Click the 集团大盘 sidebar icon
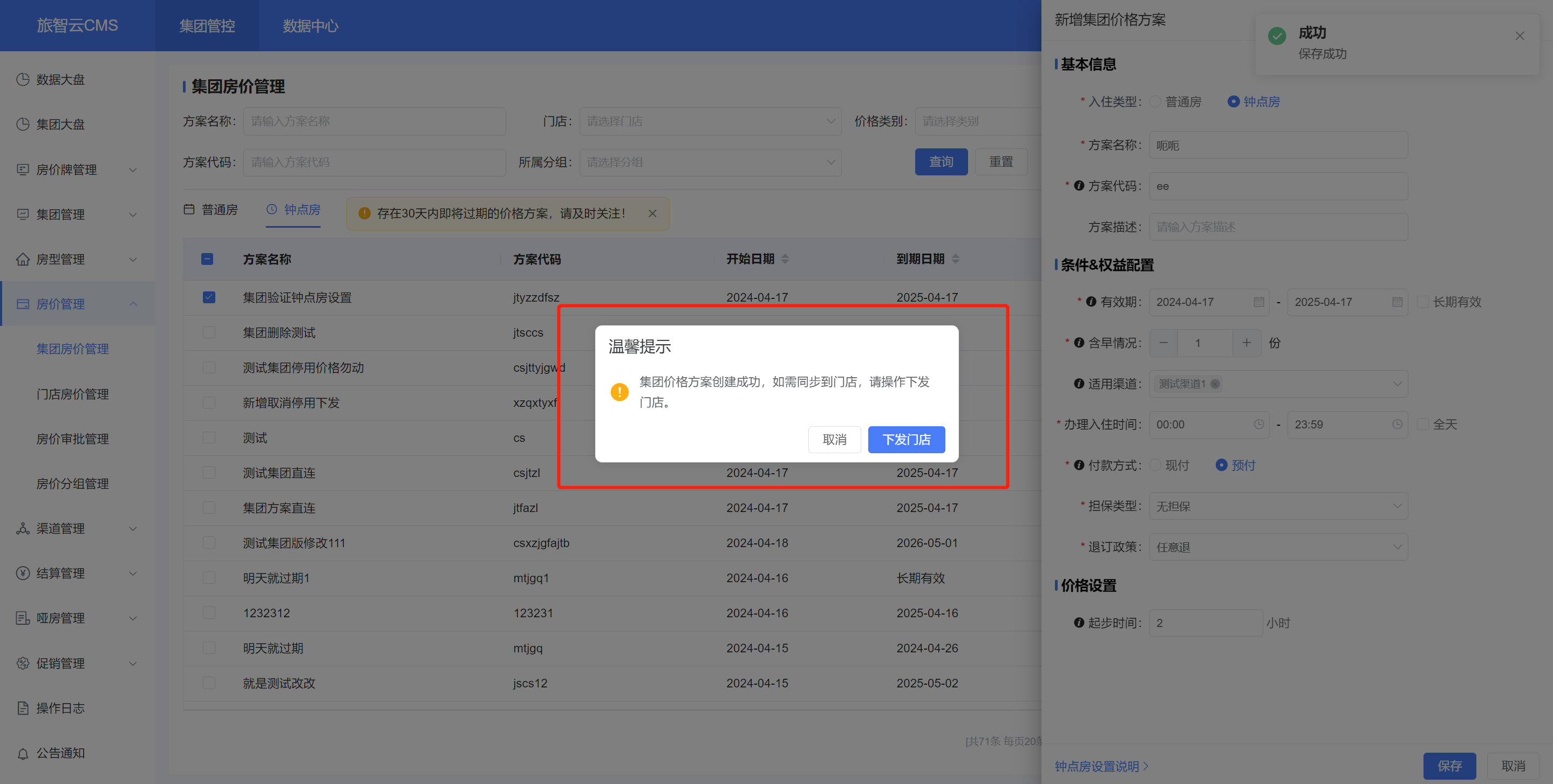The height and width of the screenshot is (784, 1553). pyautogui.click(x=23, y=124)
